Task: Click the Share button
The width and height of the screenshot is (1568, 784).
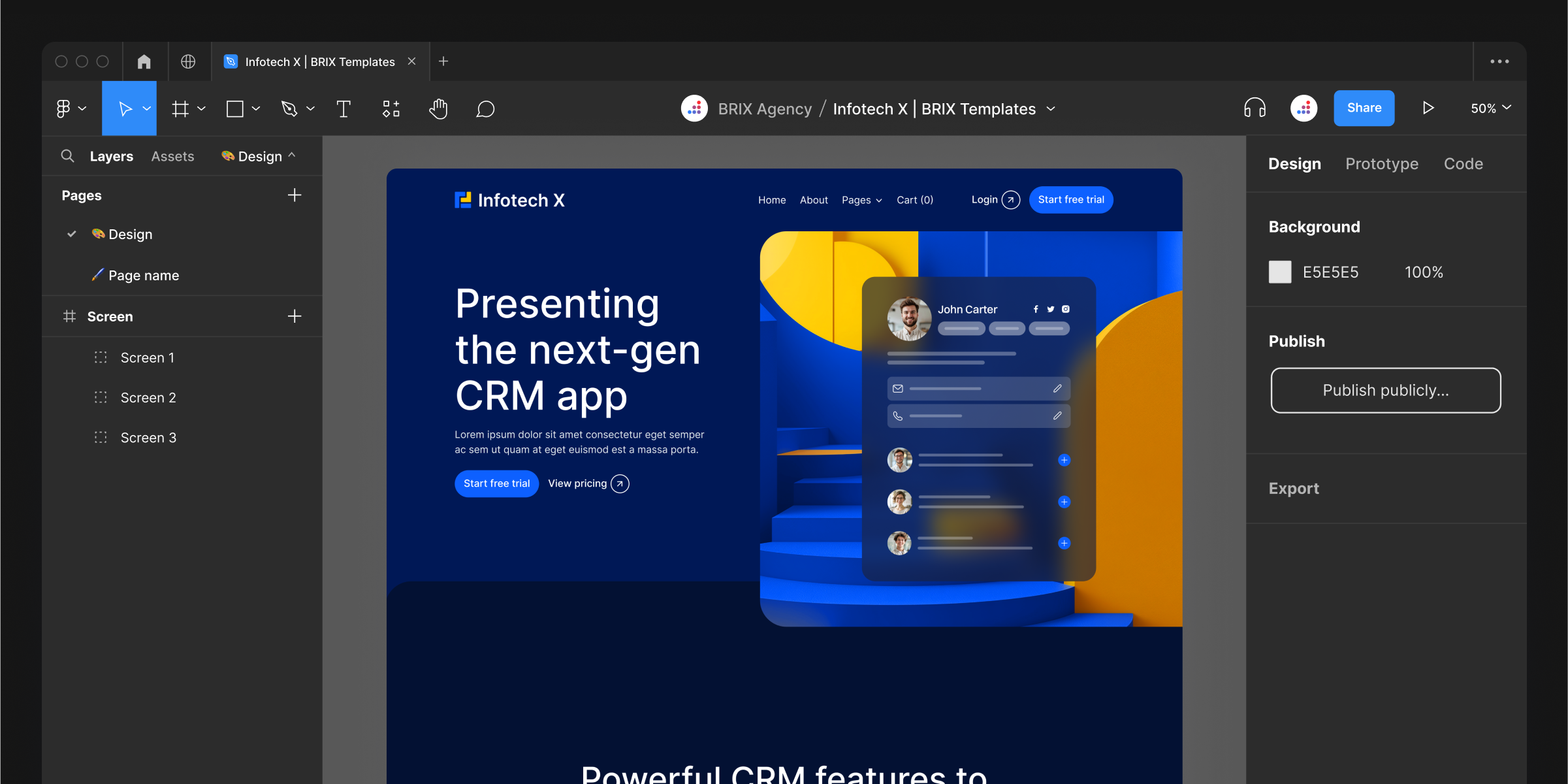Action: coord(1364,108)
